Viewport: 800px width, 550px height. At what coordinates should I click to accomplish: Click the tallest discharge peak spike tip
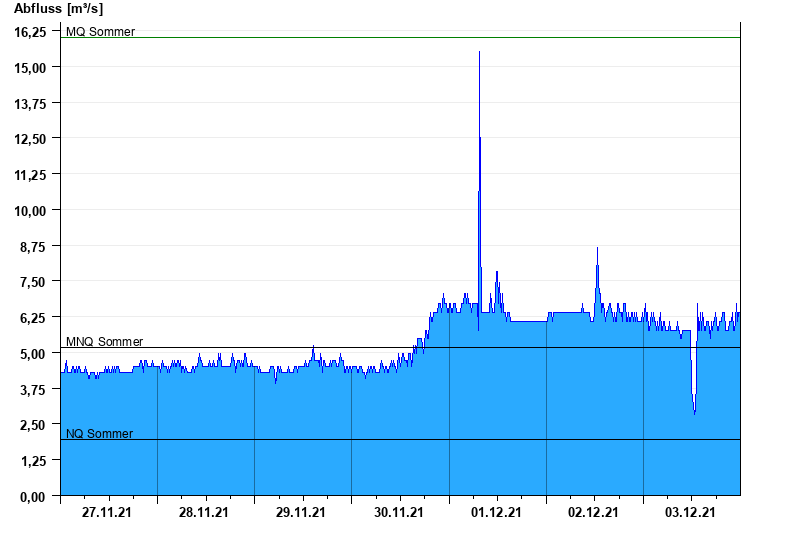[480, 52]
